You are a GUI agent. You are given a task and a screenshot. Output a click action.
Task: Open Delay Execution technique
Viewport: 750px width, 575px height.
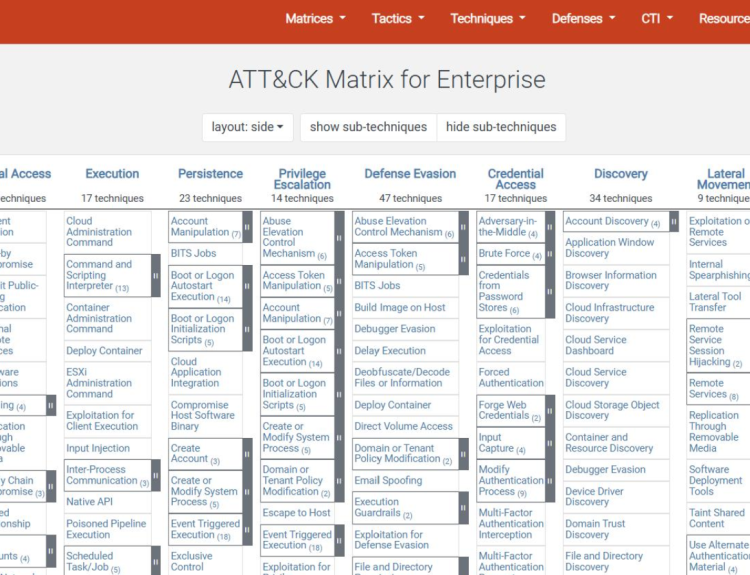coord(390,351)
